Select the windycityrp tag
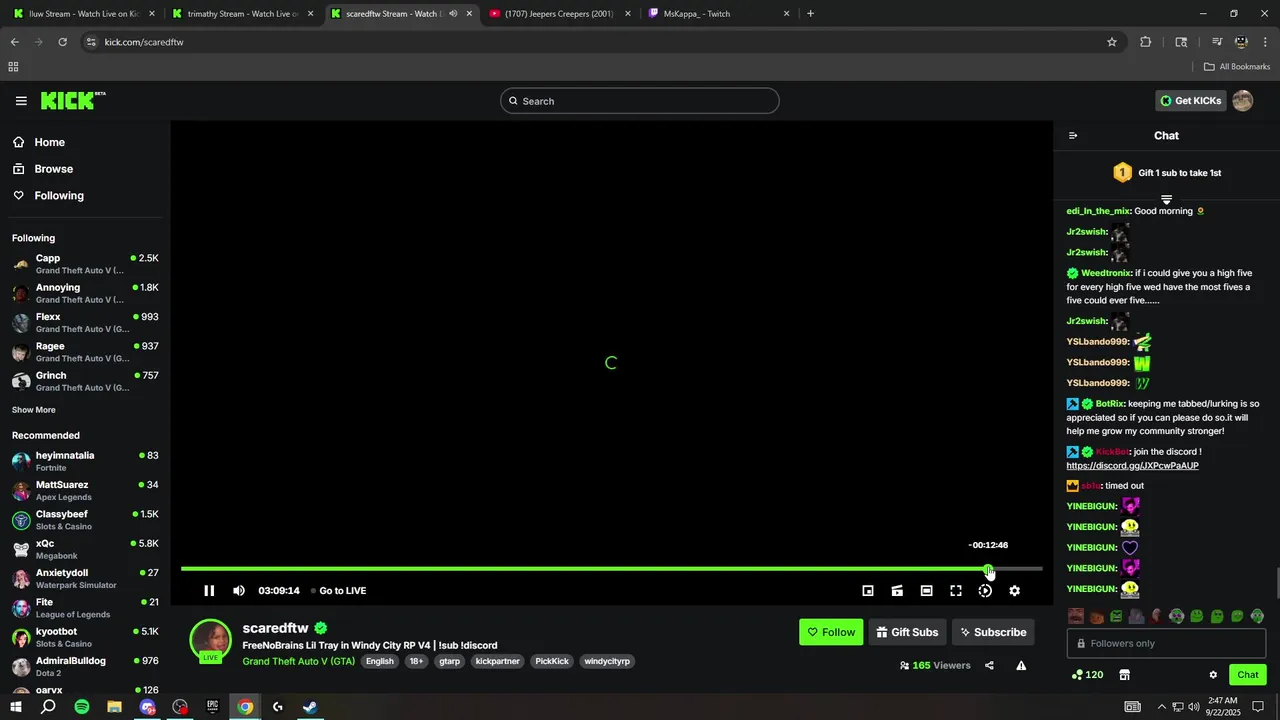1280x720 pixels. [607, 661]
